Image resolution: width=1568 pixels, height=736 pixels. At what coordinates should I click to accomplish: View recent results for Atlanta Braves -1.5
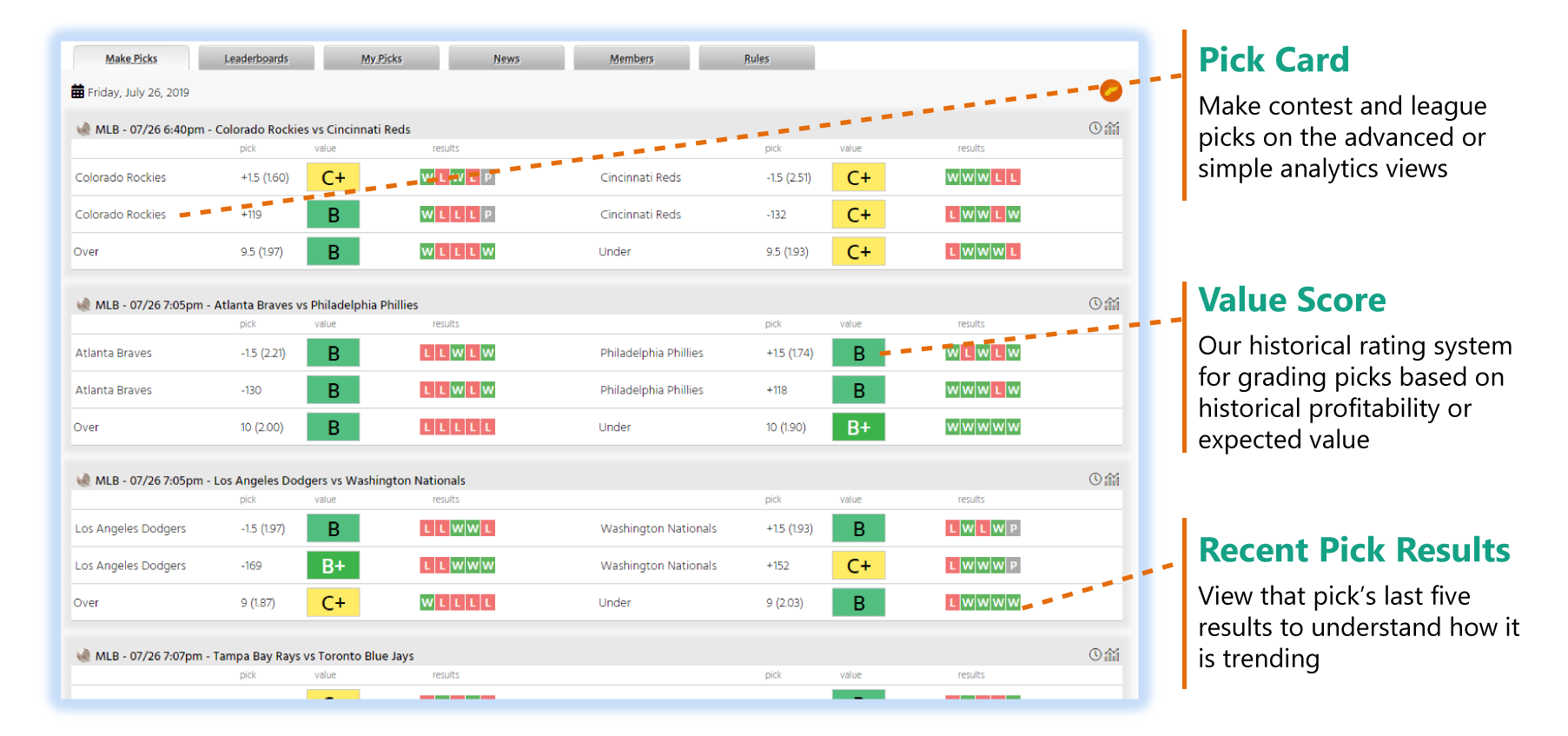point(458,353)
